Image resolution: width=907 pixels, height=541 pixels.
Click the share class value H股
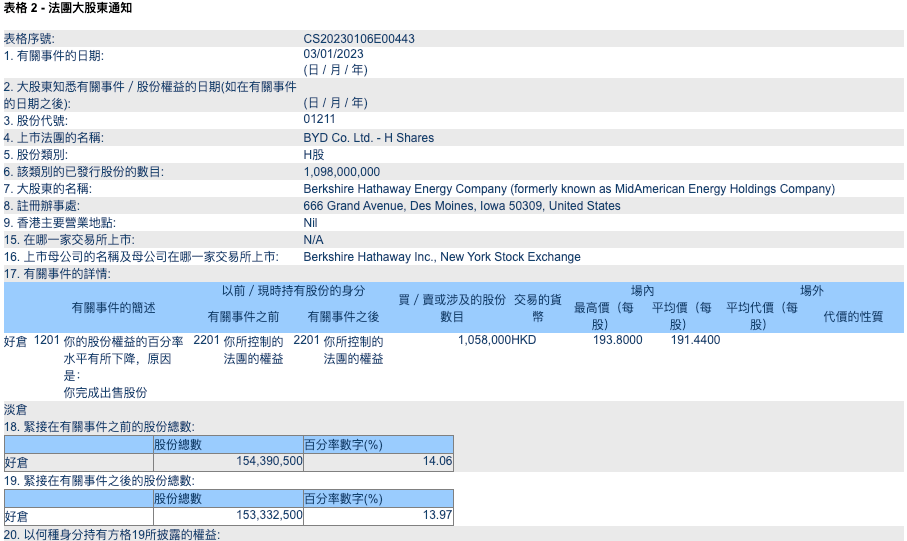tap(314, 155)
